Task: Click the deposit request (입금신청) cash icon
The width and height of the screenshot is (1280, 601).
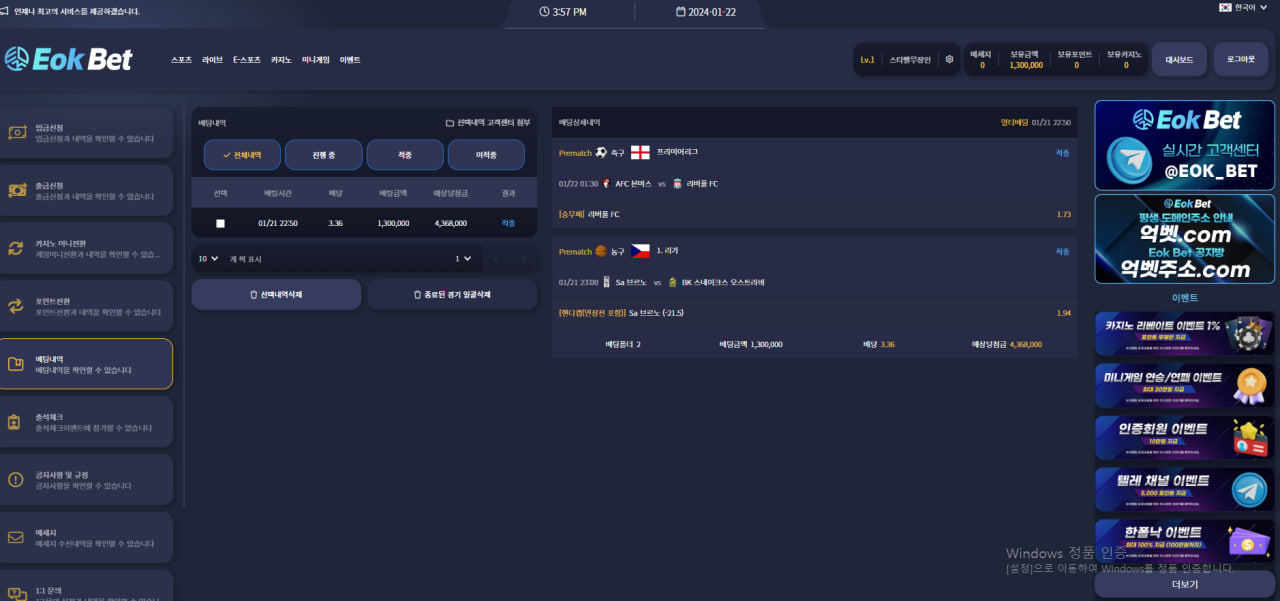Action: (16, 133)
